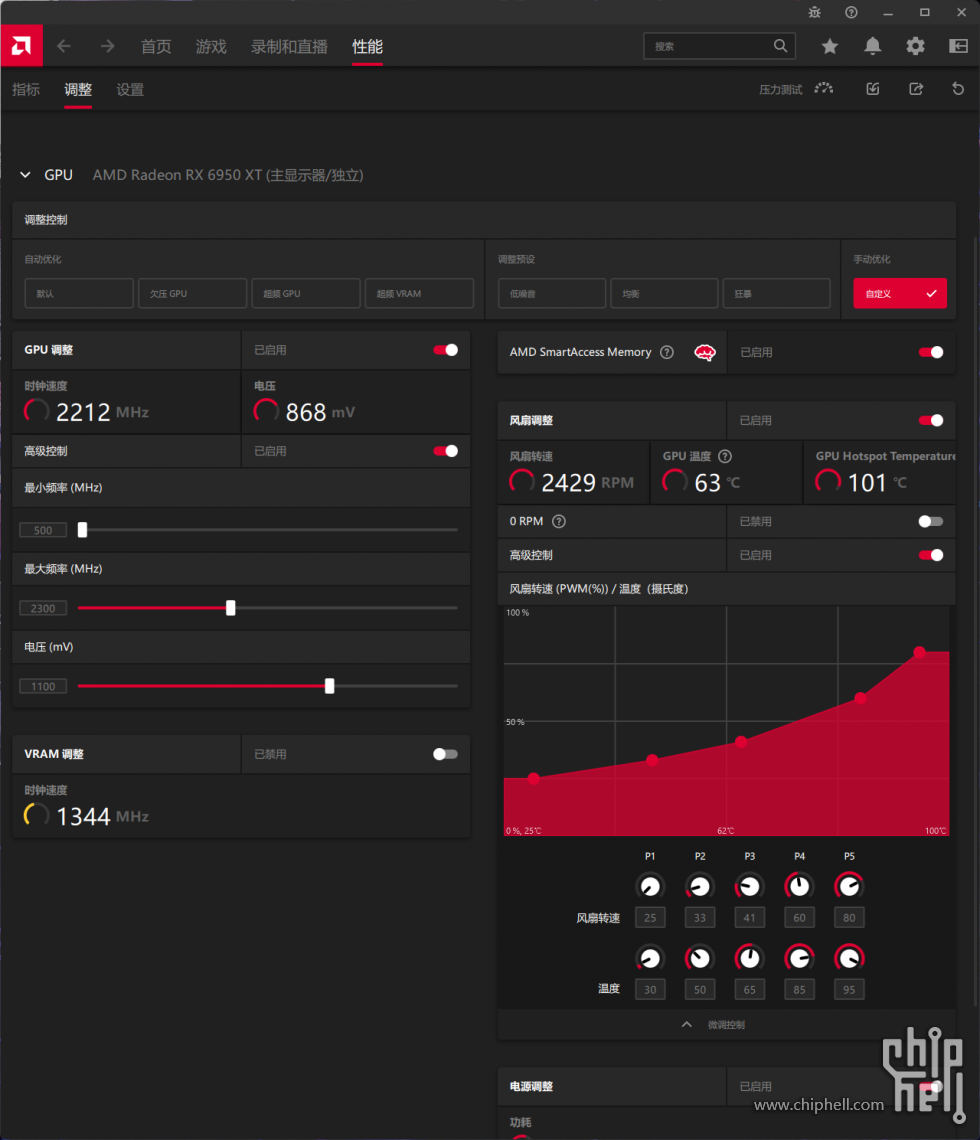Collapse the GPU section chevron
This screenshot has height=1140, width=980.
(x=25, y=175)
